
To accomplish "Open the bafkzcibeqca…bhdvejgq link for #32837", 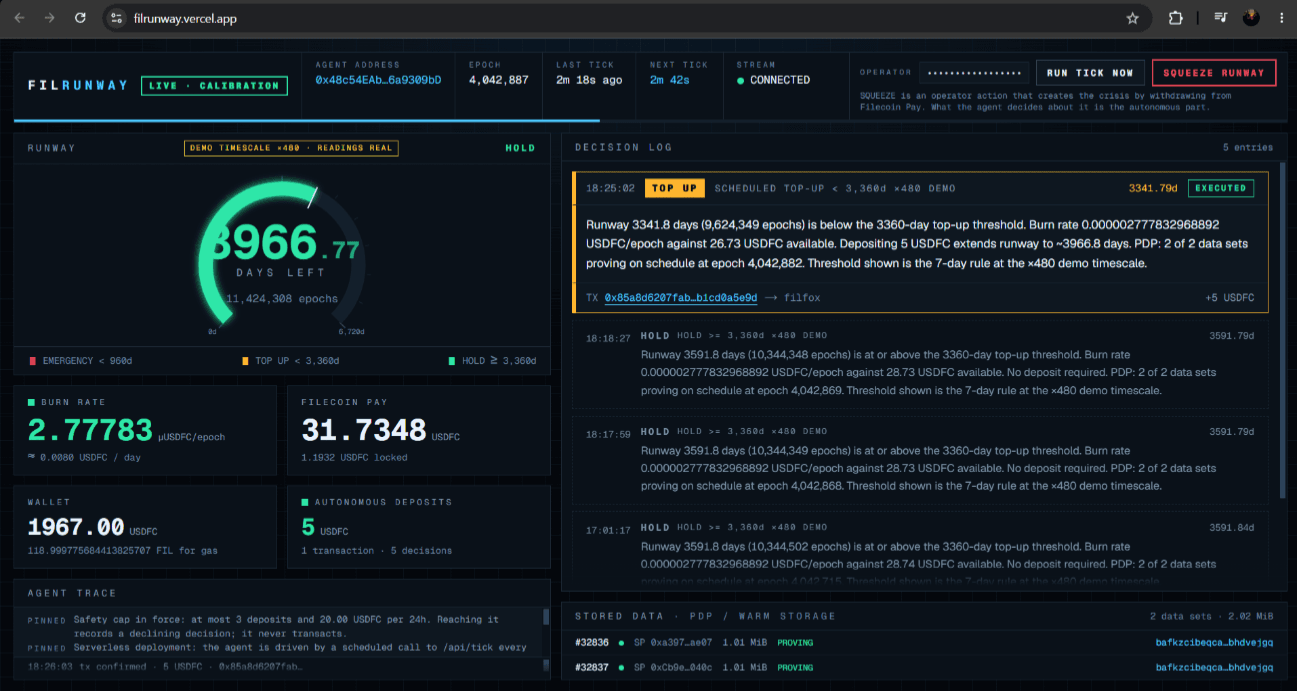I will pos(1215,667).
